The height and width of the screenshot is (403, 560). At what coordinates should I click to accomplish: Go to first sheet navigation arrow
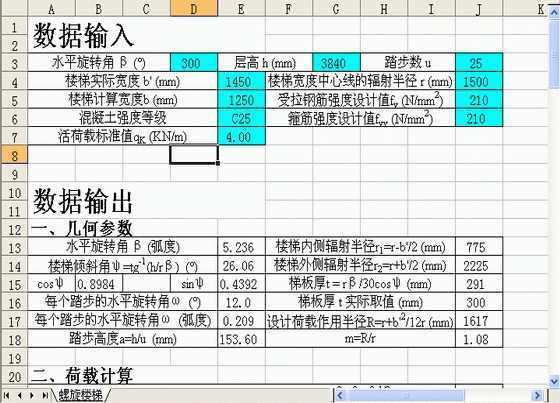pos(6,395)
